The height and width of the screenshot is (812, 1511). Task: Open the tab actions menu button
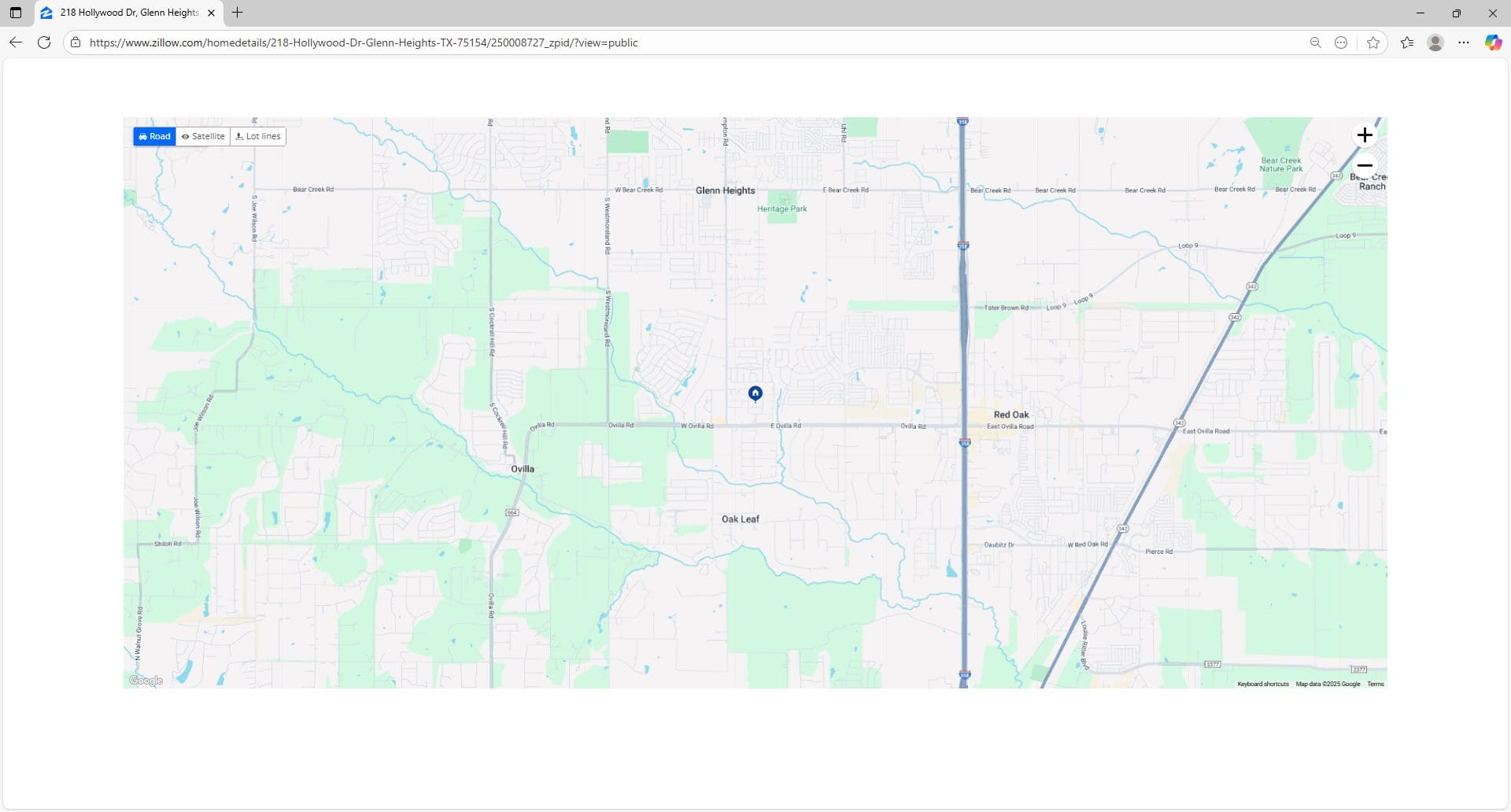(16, 13)
